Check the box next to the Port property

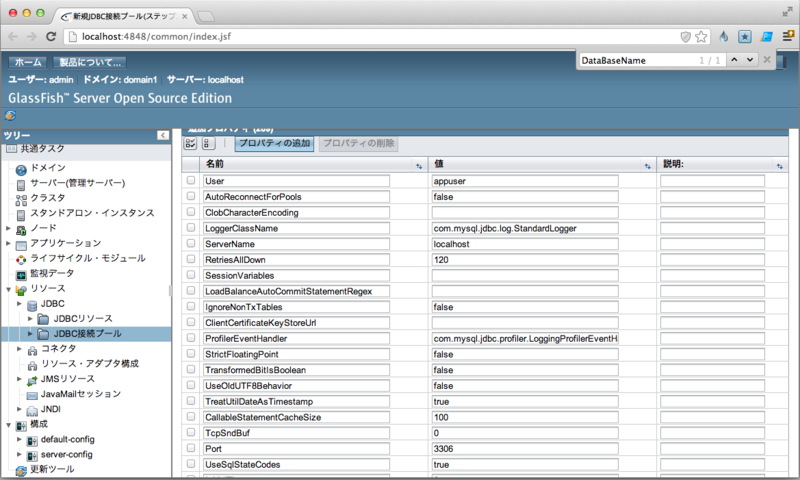tap(191, 449)
